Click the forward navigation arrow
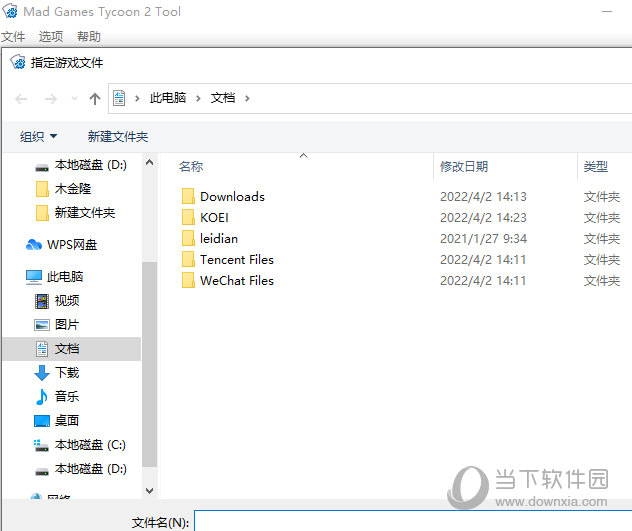632x531 pixels. 51,98
